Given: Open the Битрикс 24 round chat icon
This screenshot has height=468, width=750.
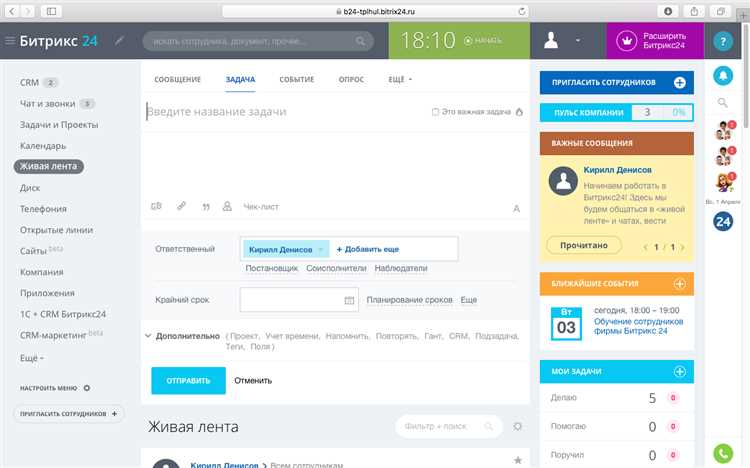Looking at the screenshot, I should [x=723, y=221].
